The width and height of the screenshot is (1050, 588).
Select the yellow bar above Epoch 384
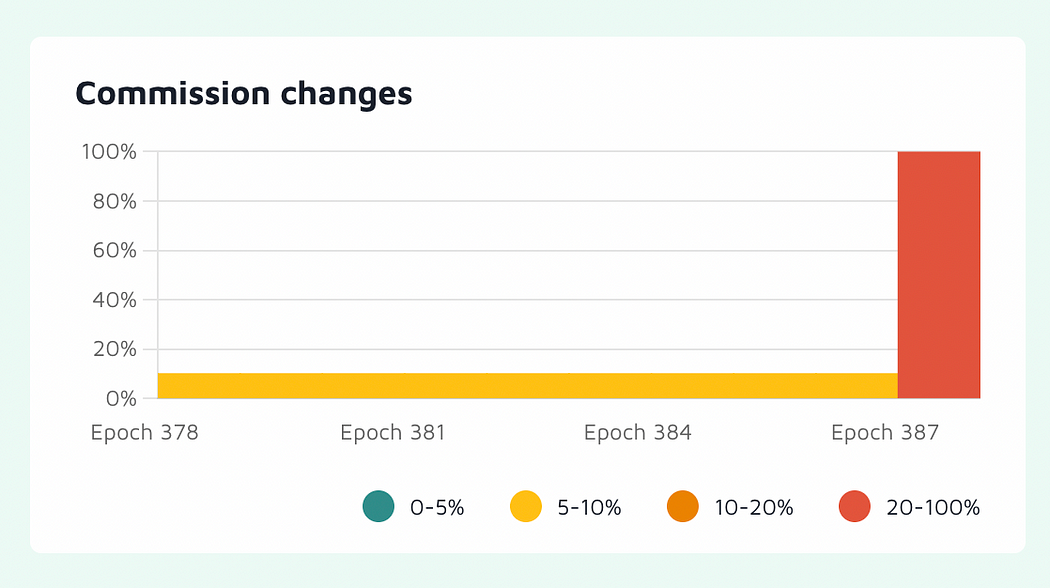pos(692,386)
